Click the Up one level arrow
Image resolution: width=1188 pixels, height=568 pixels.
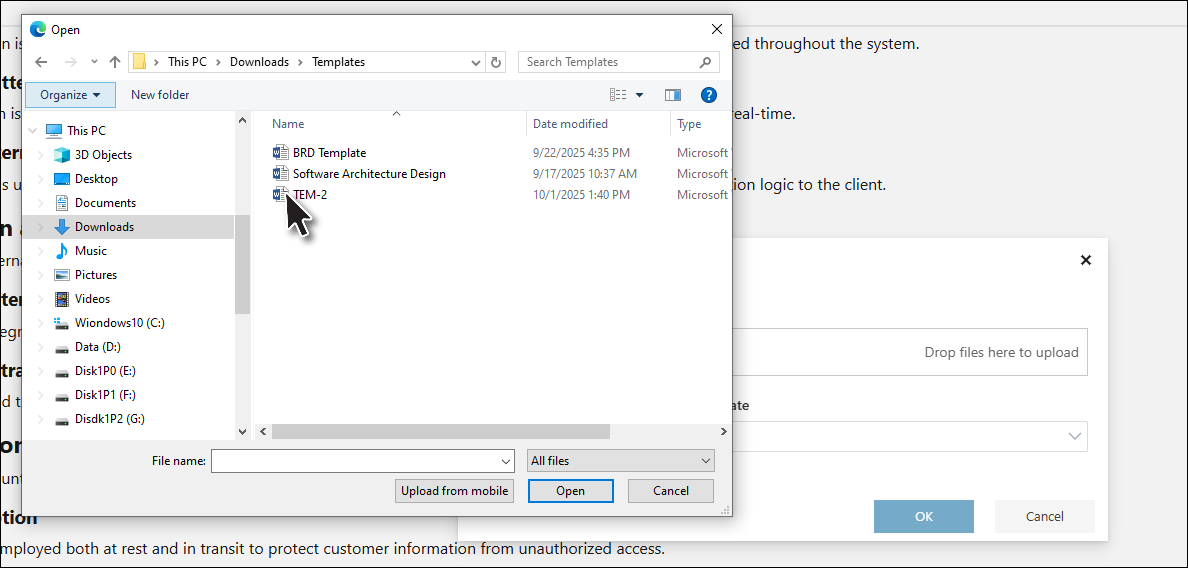115,62
